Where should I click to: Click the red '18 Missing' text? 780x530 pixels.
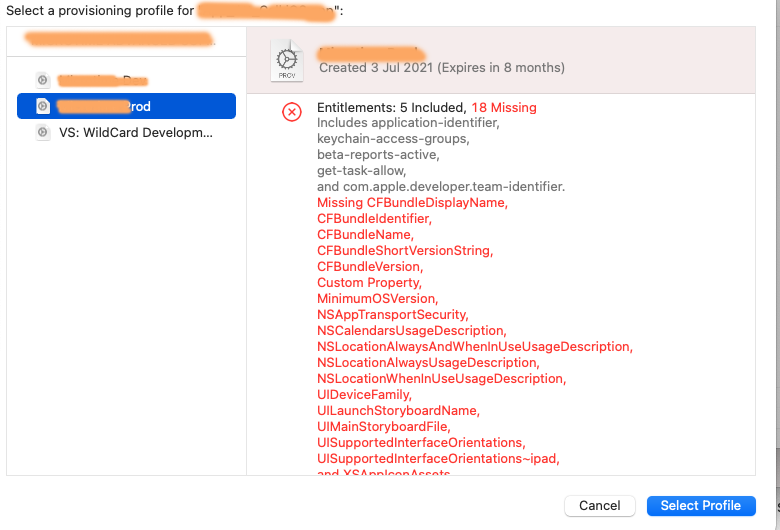coord(503,107)
